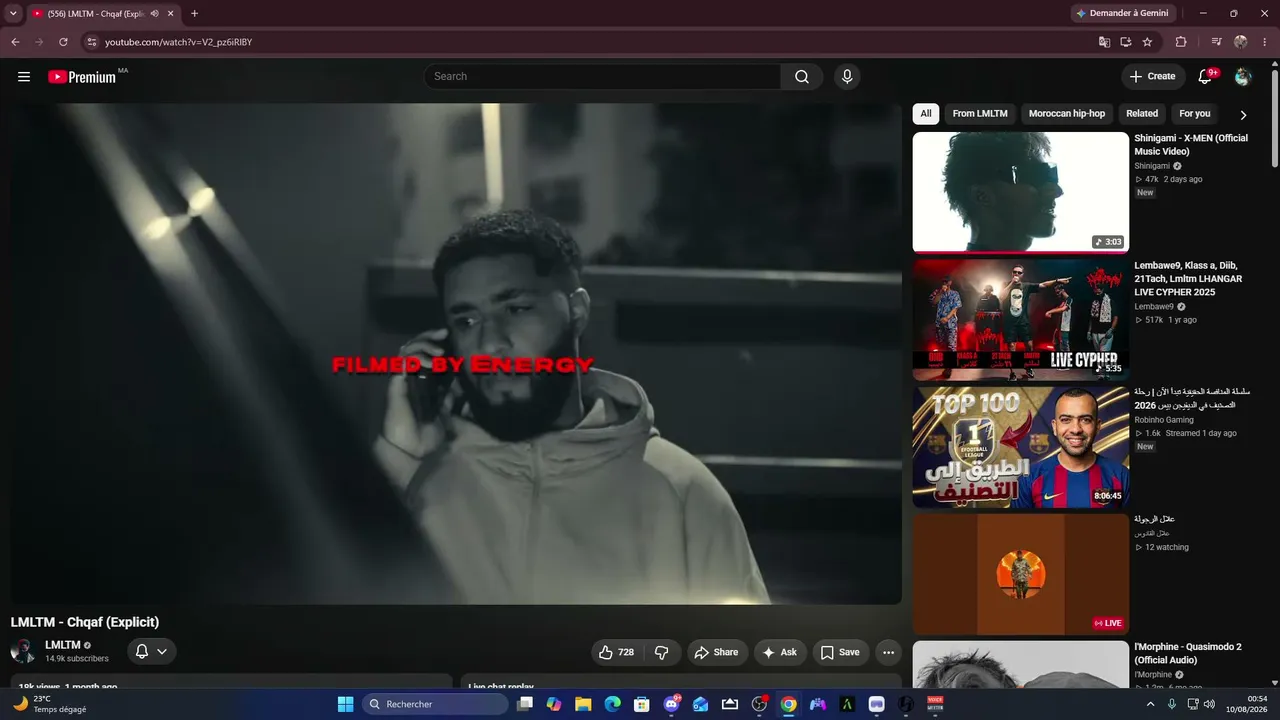This screenshot has width=1280, height=720.
Task: Select the From LMLTM chip
Action: tap(980, 114)
